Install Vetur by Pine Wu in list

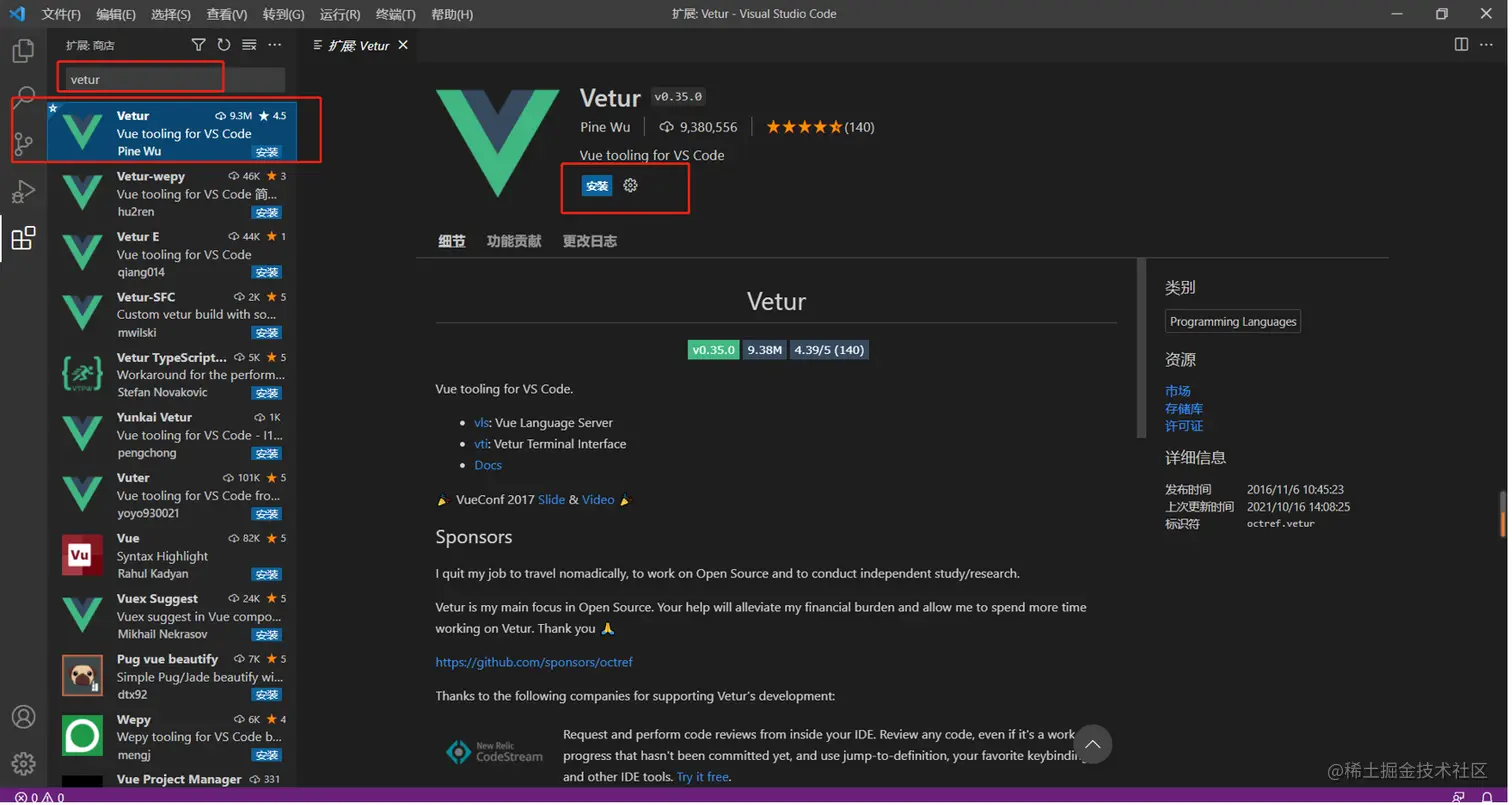[267, 152]
